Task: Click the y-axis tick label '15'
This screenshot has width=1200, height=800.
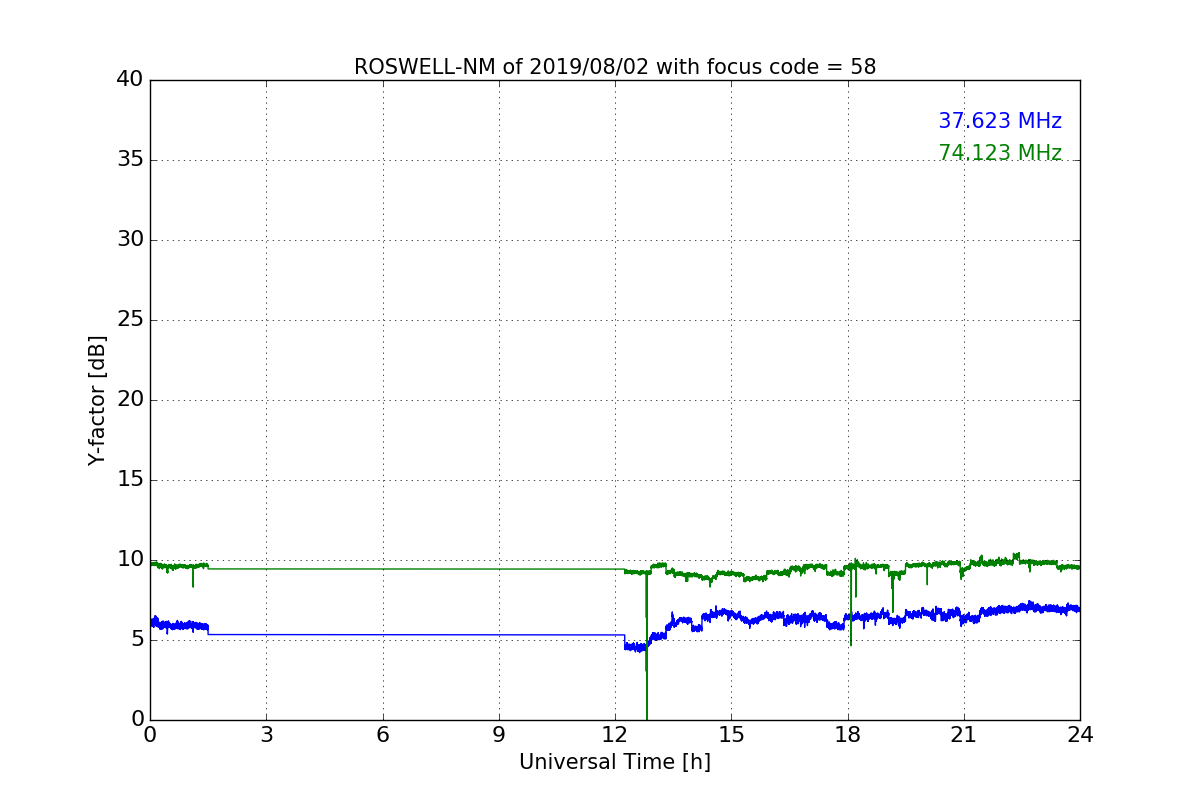Action: point(130,479)
